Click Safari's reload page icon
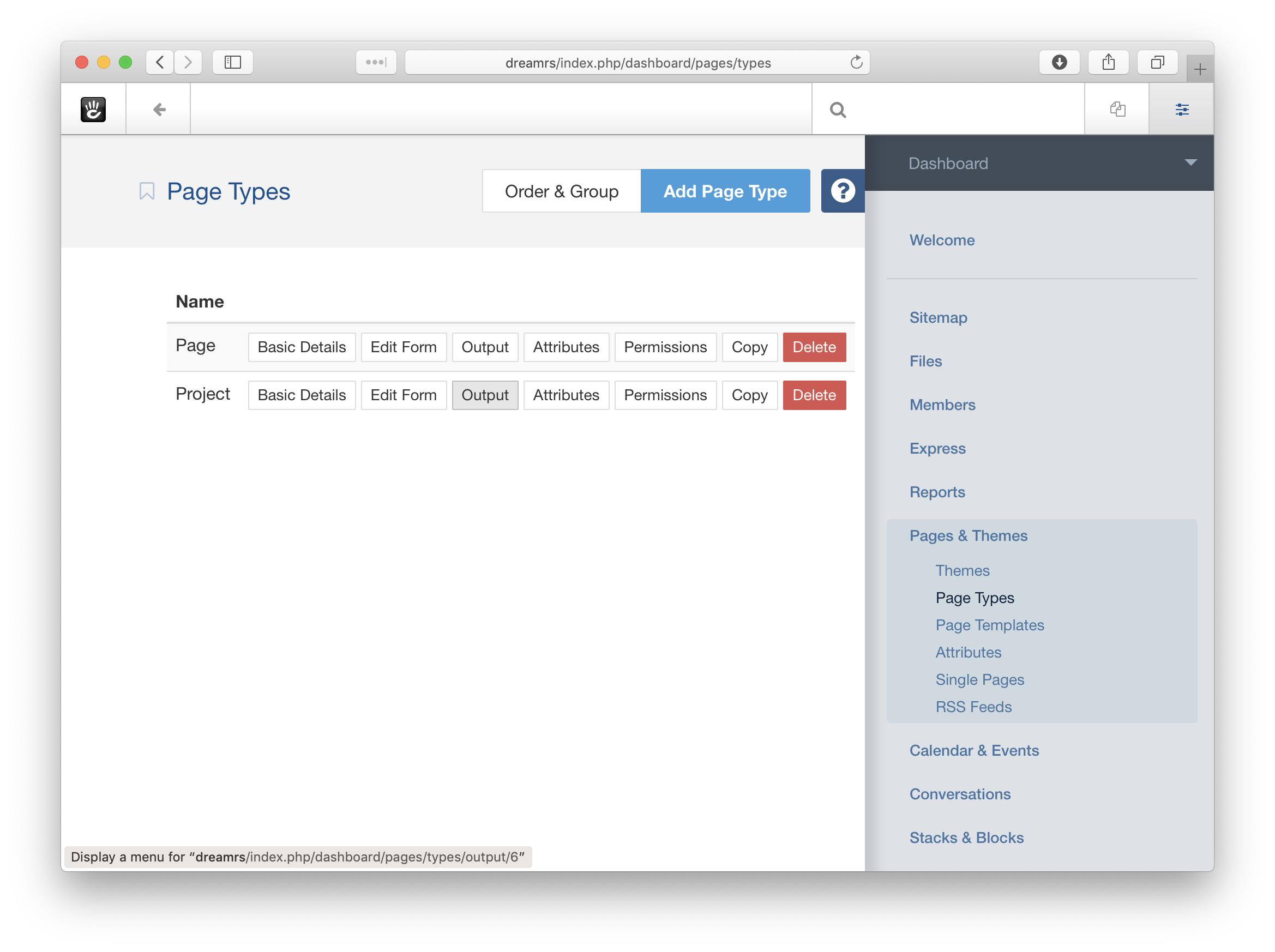 click(x=856, y=62)
